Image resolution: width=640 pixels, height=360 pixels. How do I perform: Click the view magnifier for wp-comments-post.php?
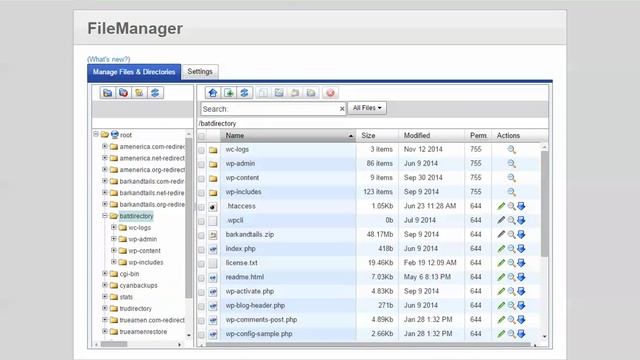(x=511, y=320)
